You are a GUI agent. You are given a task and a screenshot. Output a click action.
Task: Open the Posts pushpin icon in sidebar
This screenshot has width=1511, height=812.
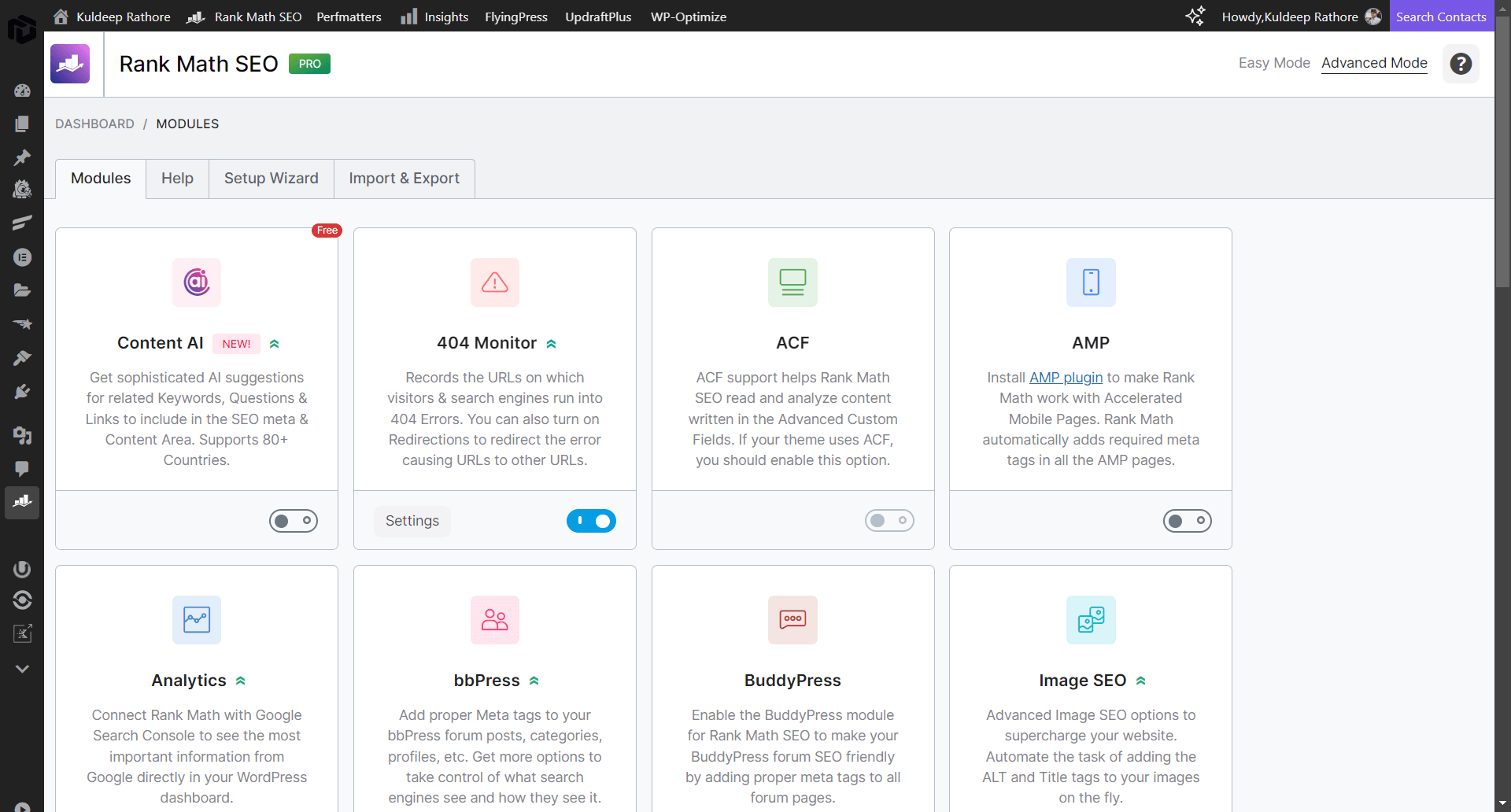tap(22, 157)
